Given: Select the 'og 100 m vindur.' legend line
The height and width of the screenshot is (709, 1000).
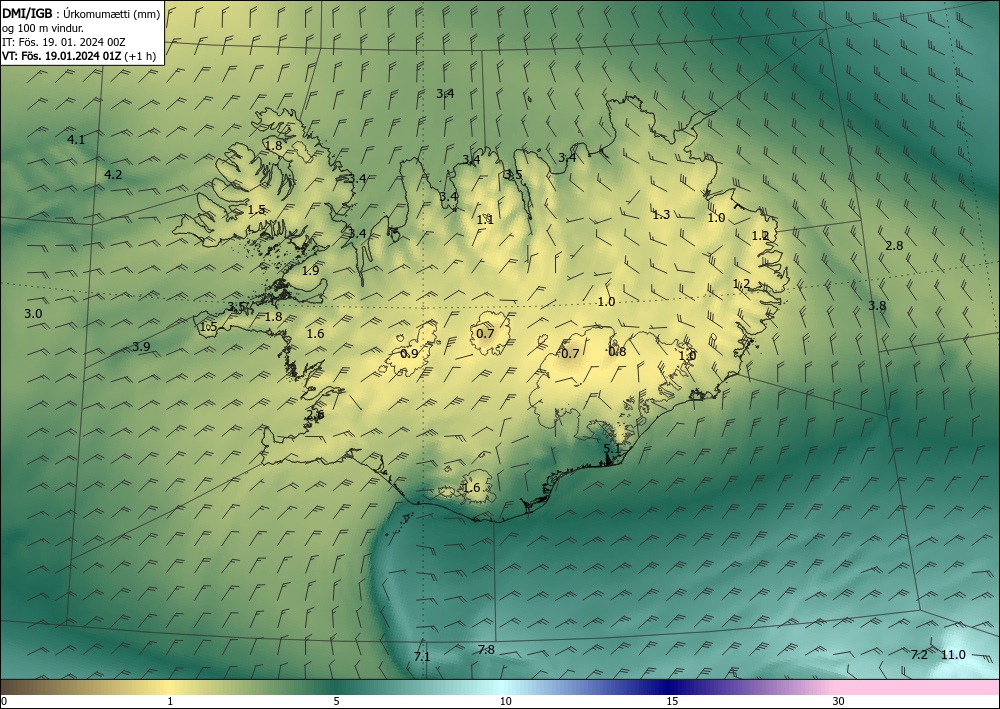Looking at the screenshot, I should point(42,28).
